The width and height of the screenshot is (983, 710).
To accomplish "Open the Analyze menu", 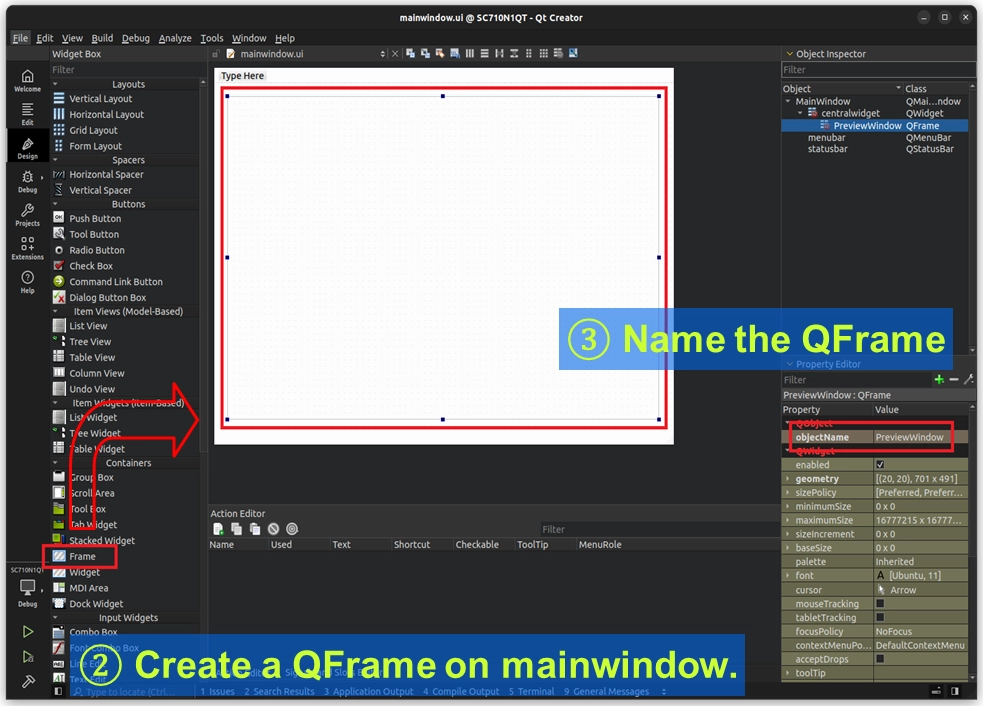I will coord(175,38).
